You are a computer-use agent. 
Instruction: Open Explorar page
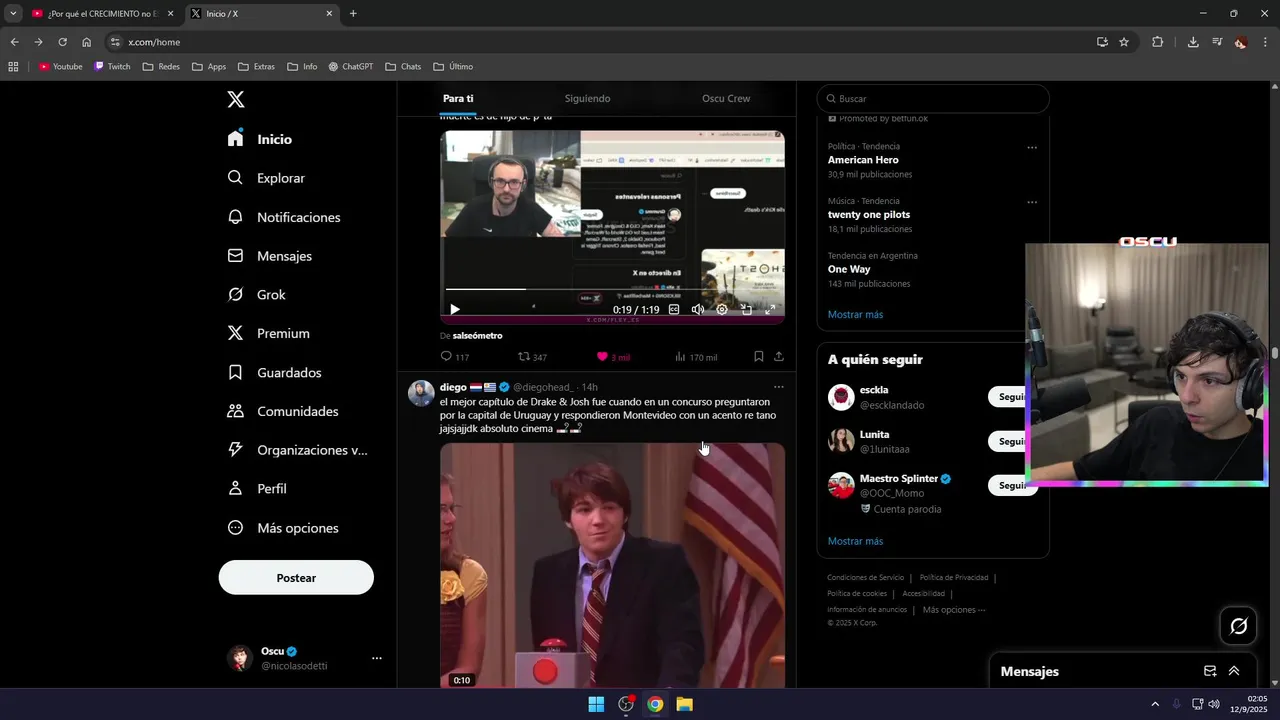coord(267,178)
